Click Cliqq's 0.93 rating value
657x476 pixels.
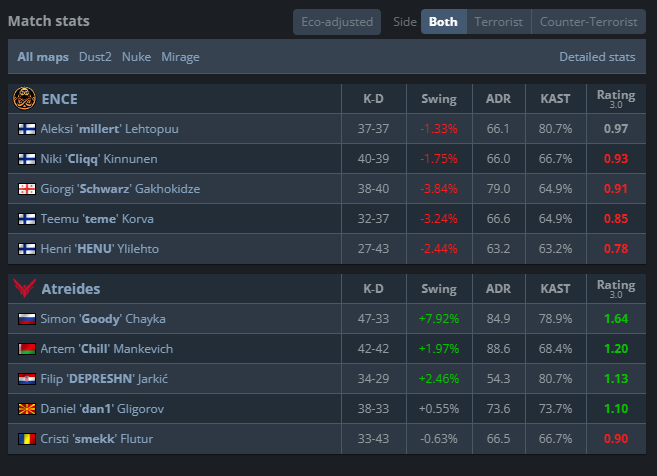pos(616,159)
